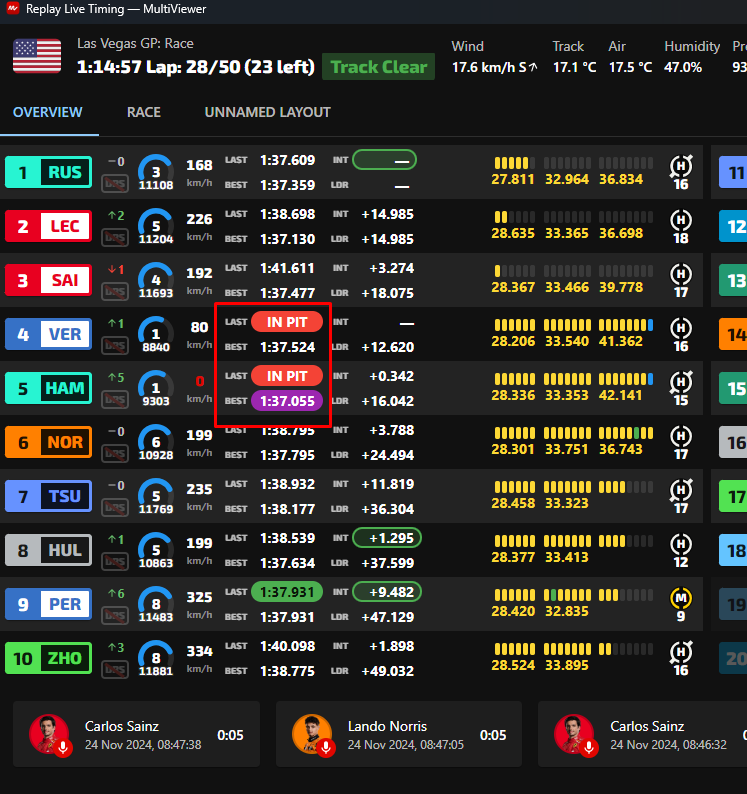Click the hard tyre icon for ZHO

pos(681,652)
